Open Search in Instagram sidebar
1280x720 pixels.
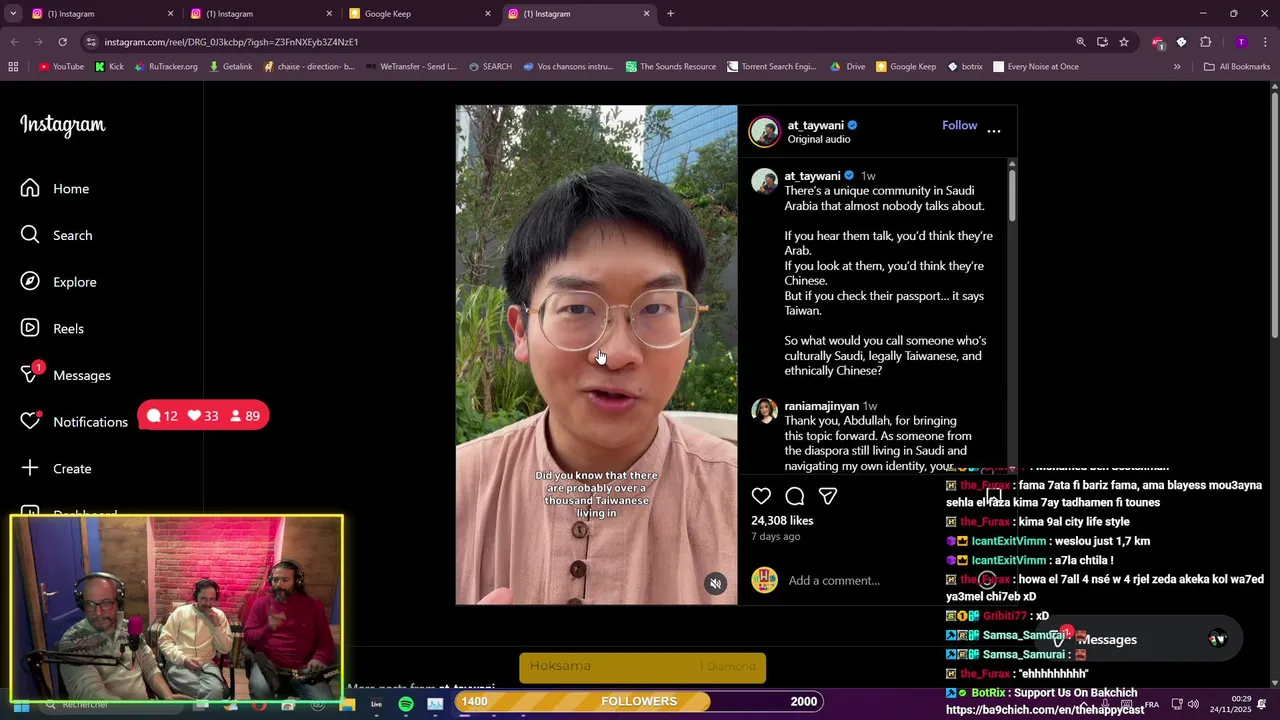tap(57, 235)
